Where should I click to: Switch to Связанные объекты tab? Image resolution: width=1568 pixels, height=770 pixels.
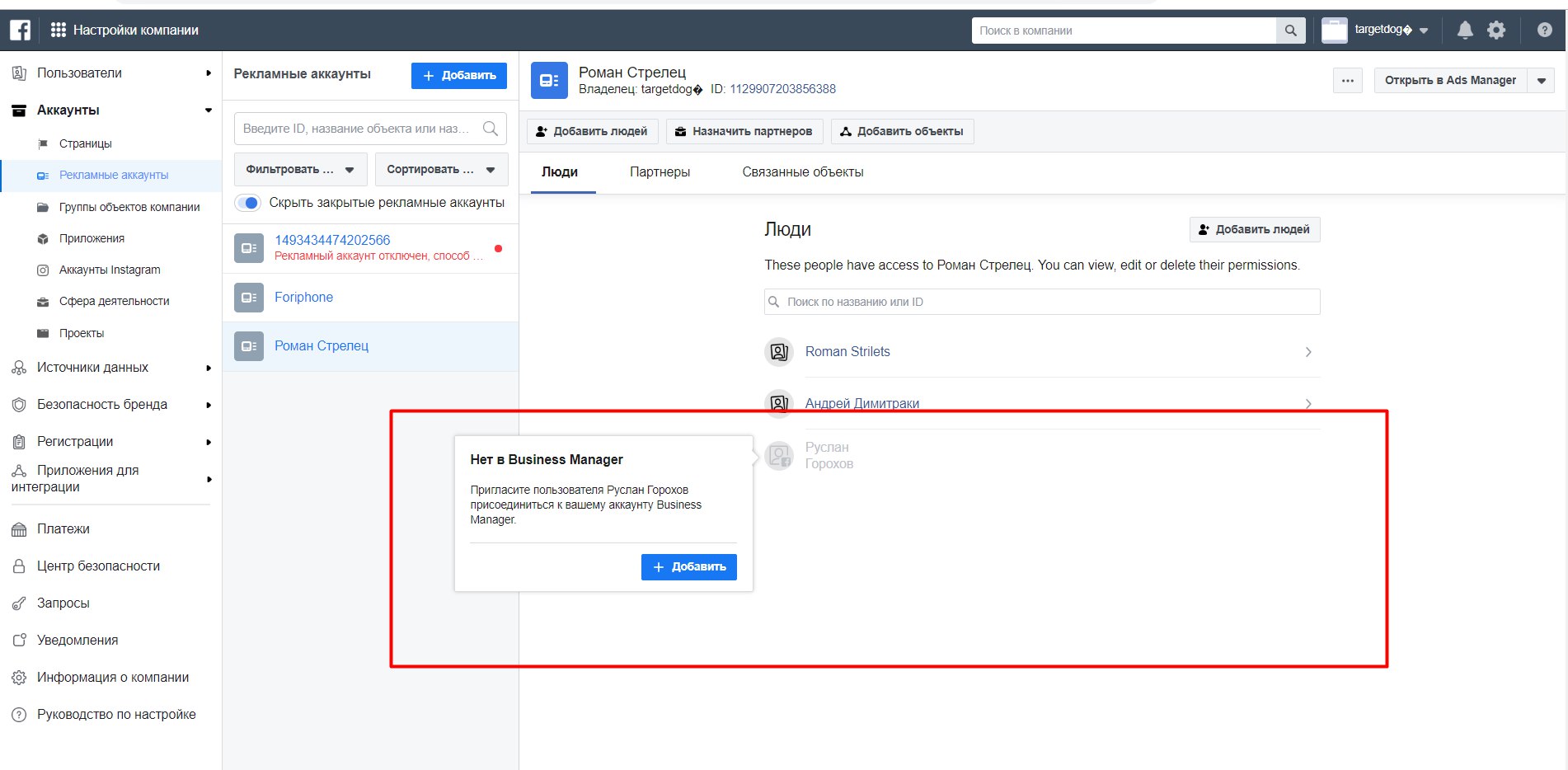point(803,172)
